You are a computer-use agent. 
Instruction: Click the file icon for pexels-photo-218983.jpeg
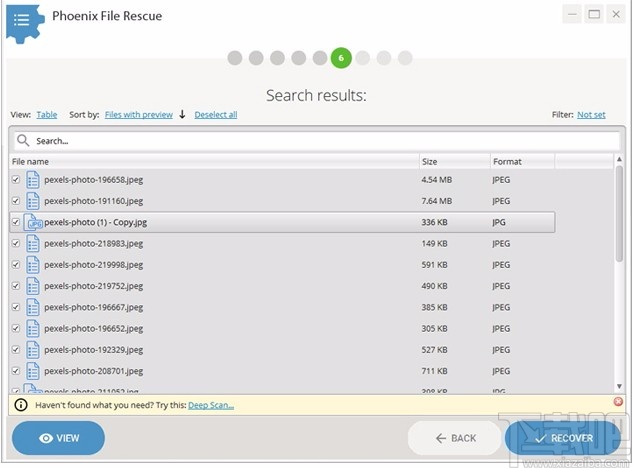click(33, 244)
